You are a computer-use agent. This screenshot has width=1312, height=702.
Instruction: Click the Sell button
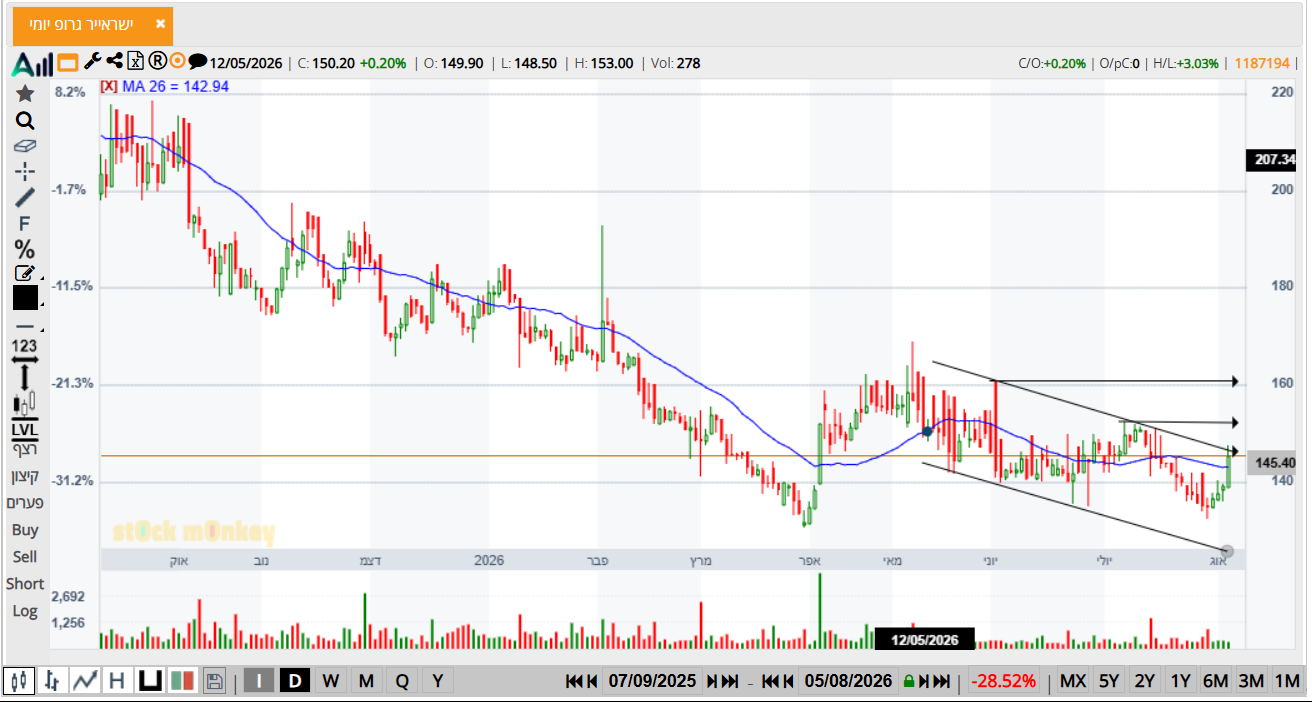pyautogui.click(x=25, y=557)
